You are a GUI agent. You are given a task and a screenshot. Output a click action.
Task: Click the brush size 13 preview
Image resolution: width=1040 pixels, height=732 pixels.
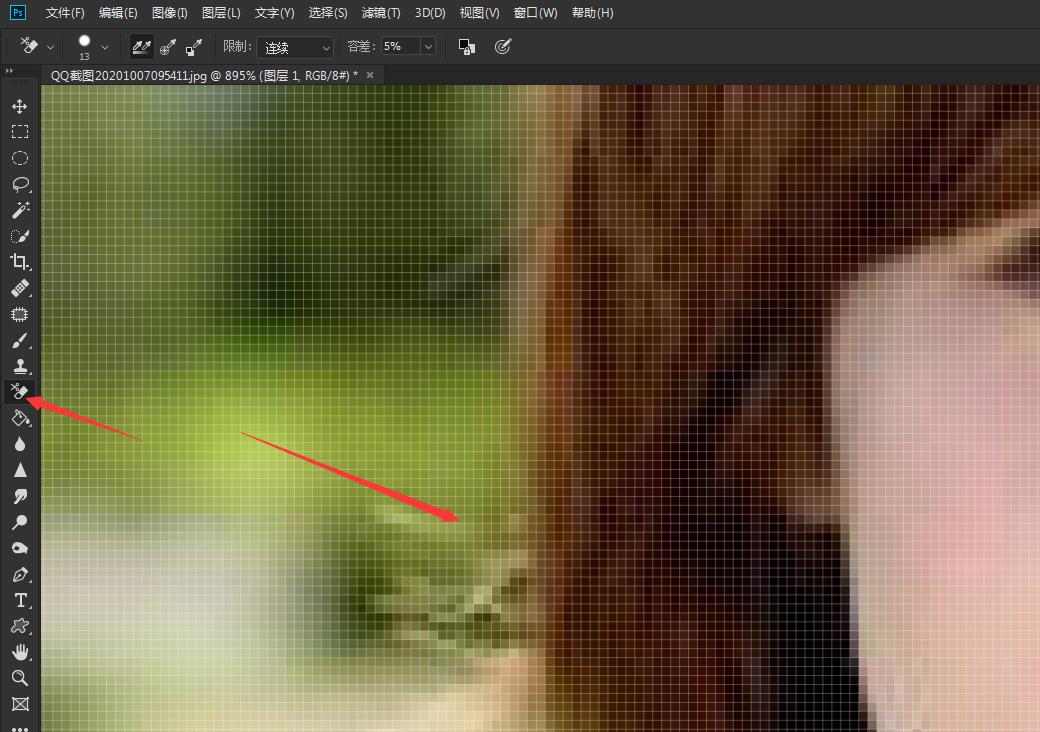(84, 46)
